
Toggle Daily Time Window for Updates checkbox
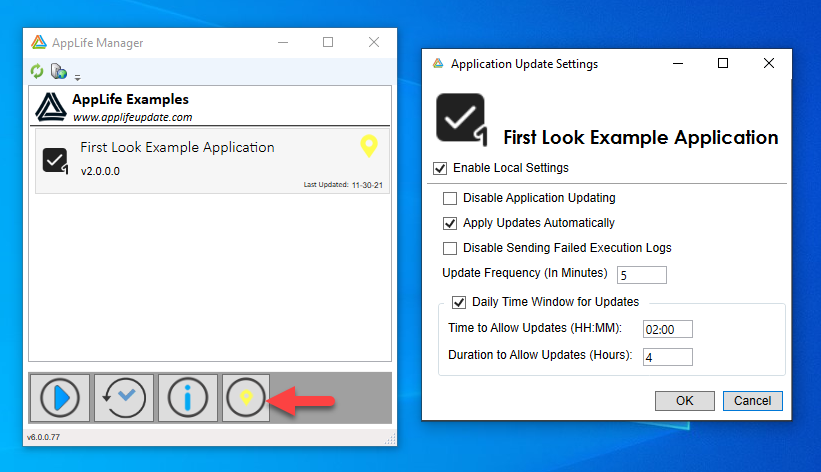[x=459, y=302]
